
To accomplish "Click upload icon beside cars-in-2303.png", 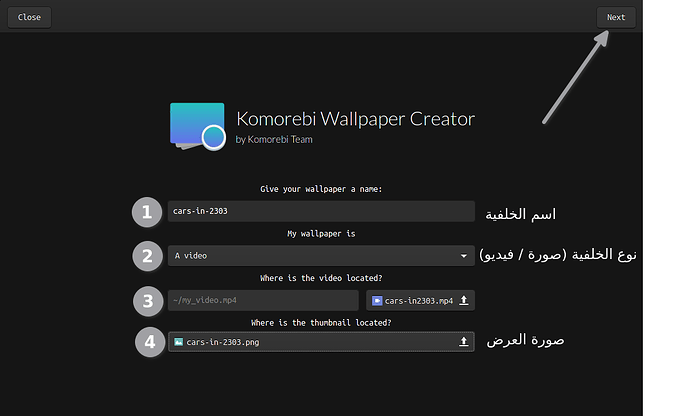I will (463, 342).
